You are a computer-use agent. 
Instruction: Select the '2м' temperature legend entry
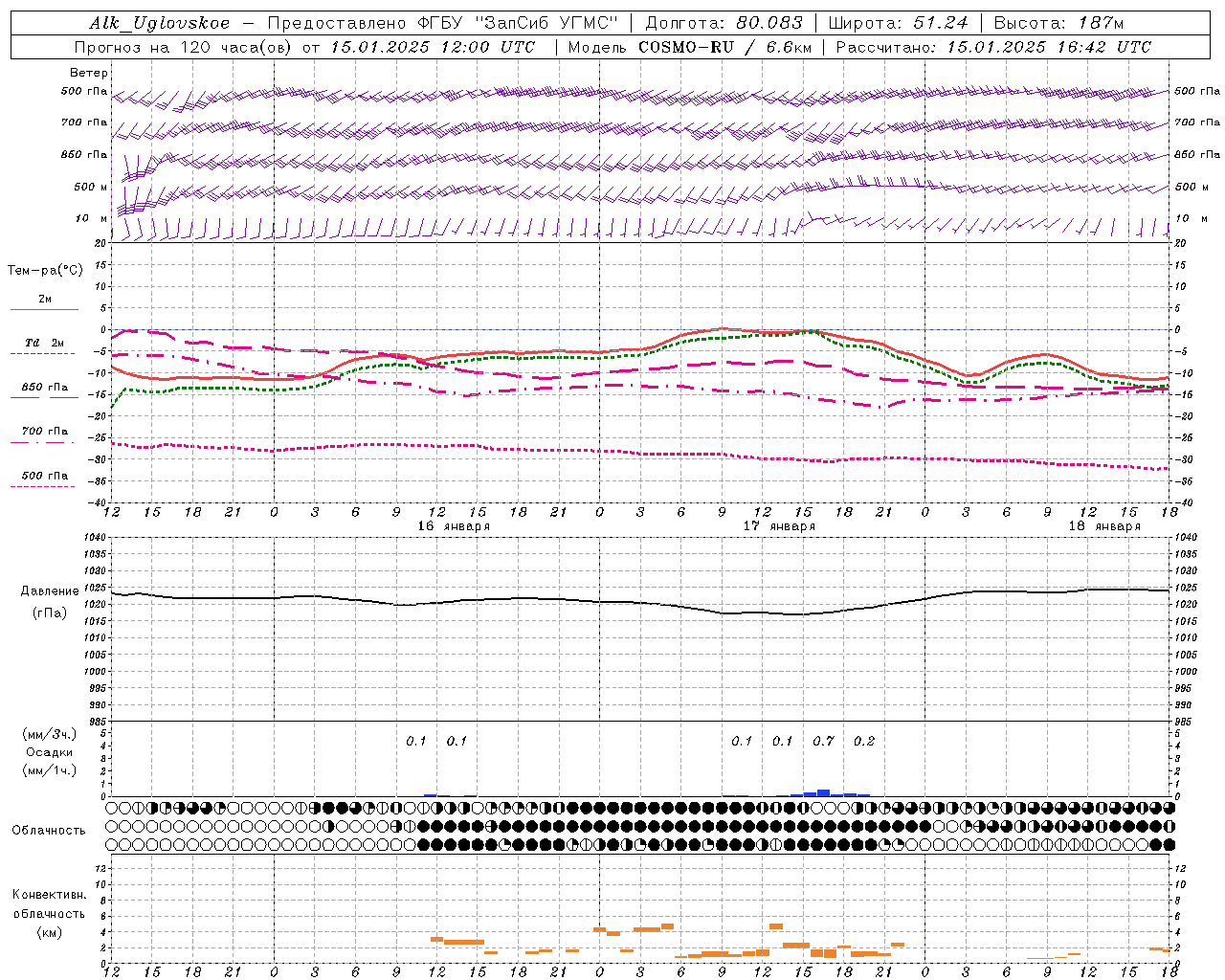[45, 299]
